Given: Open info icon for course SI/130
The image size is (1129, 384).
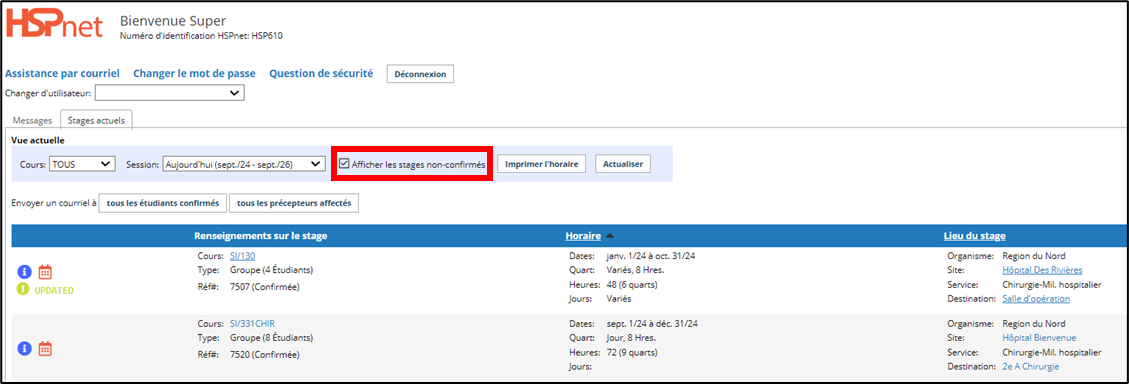Looking at the screenshot, I should tap(24, 272).
